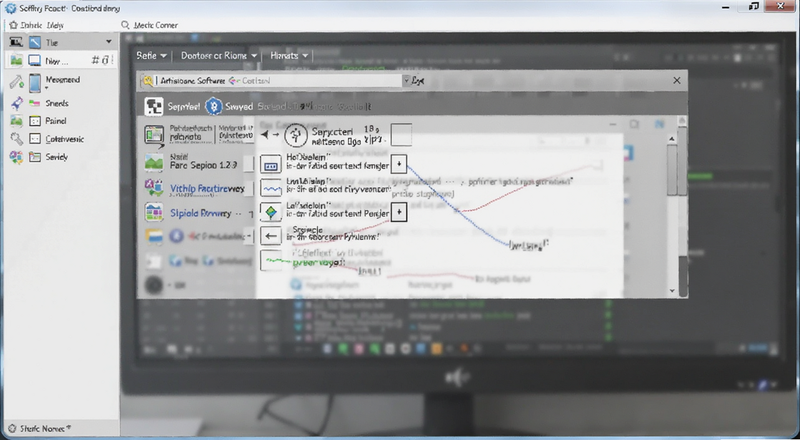This screenshot has width=800, height=440.
Task: Click inside the dialog address field
Action: (x=279, y=81)
